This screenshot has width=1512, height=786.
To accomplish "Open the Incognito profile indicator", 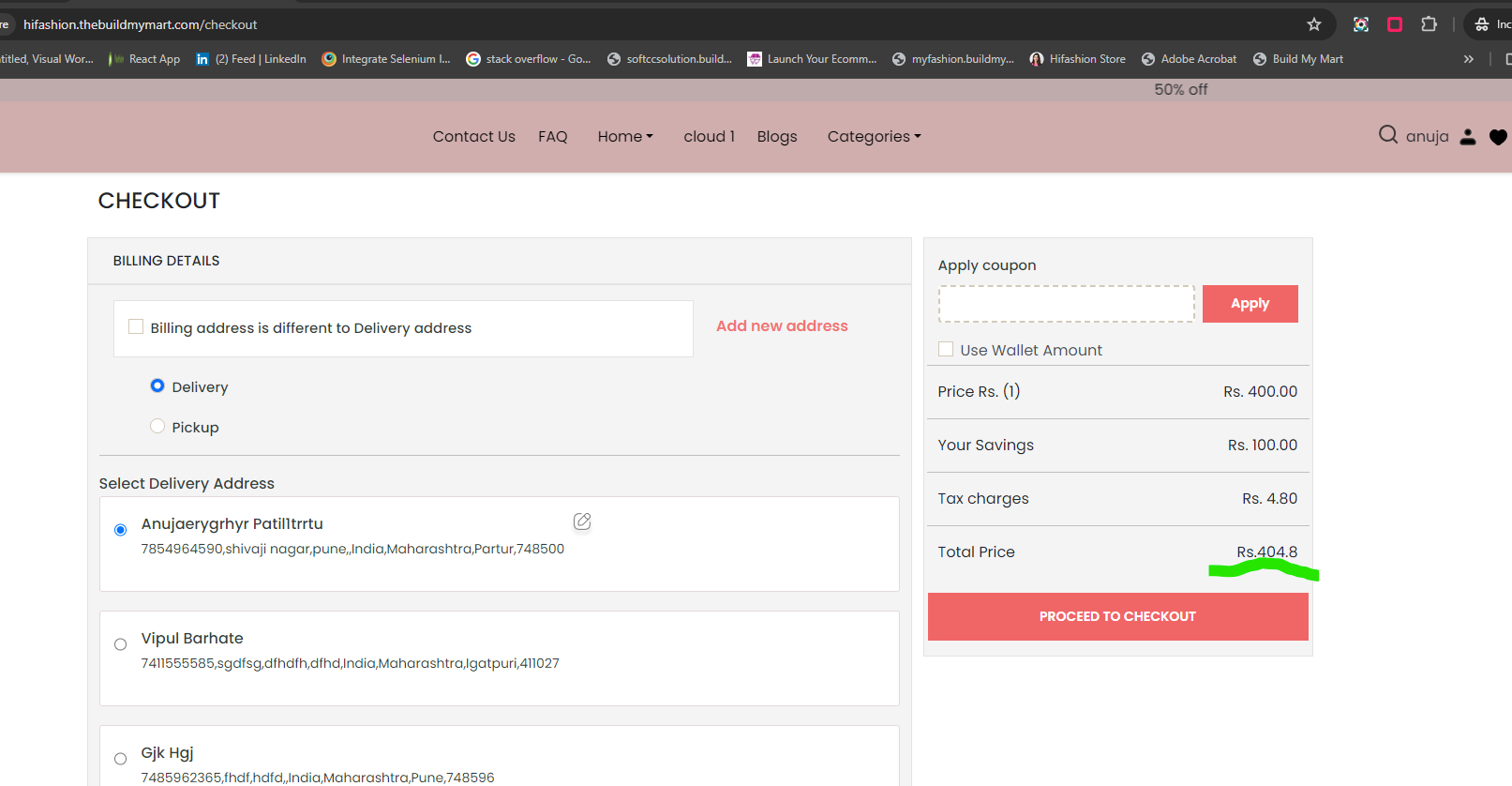I will (1490, 24).
